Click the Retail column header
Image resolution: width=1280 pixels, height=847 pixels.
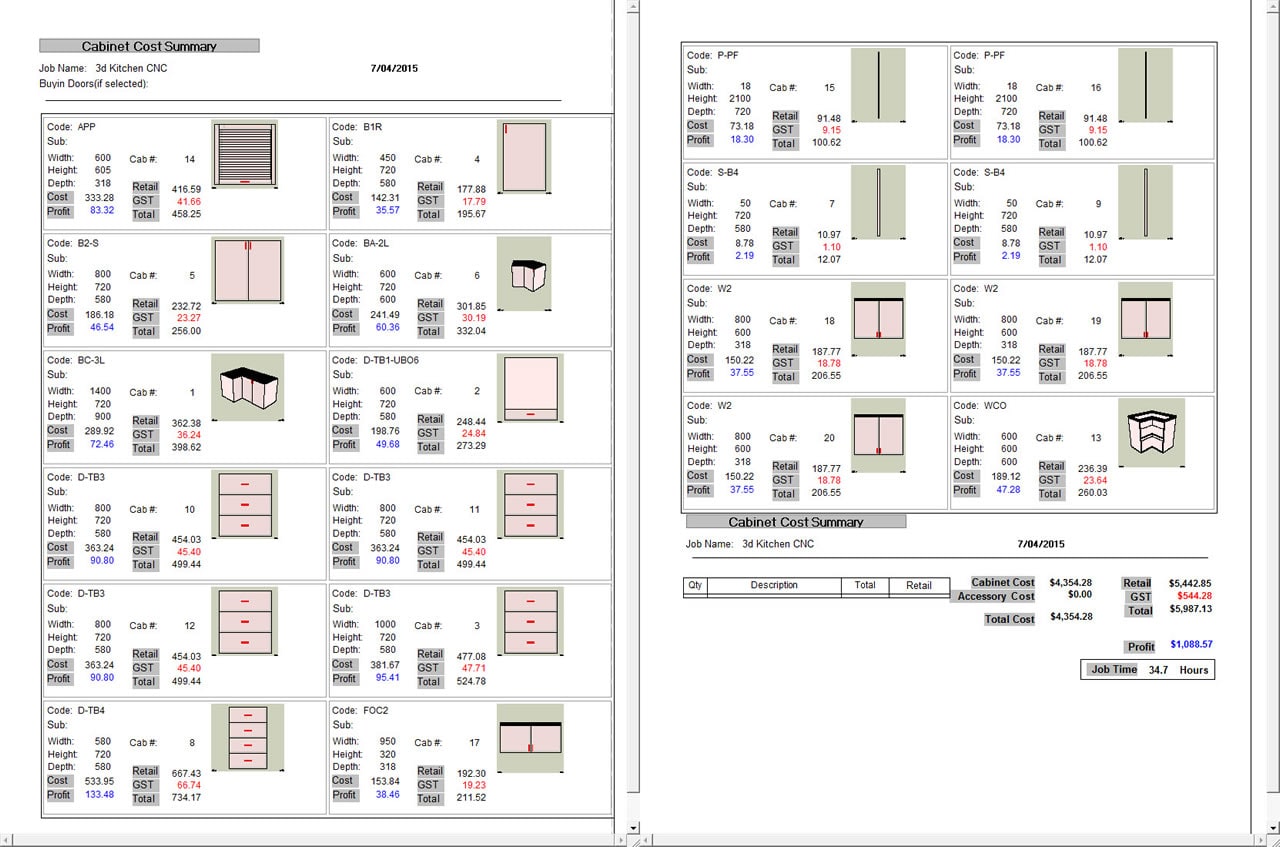(919, 586)
